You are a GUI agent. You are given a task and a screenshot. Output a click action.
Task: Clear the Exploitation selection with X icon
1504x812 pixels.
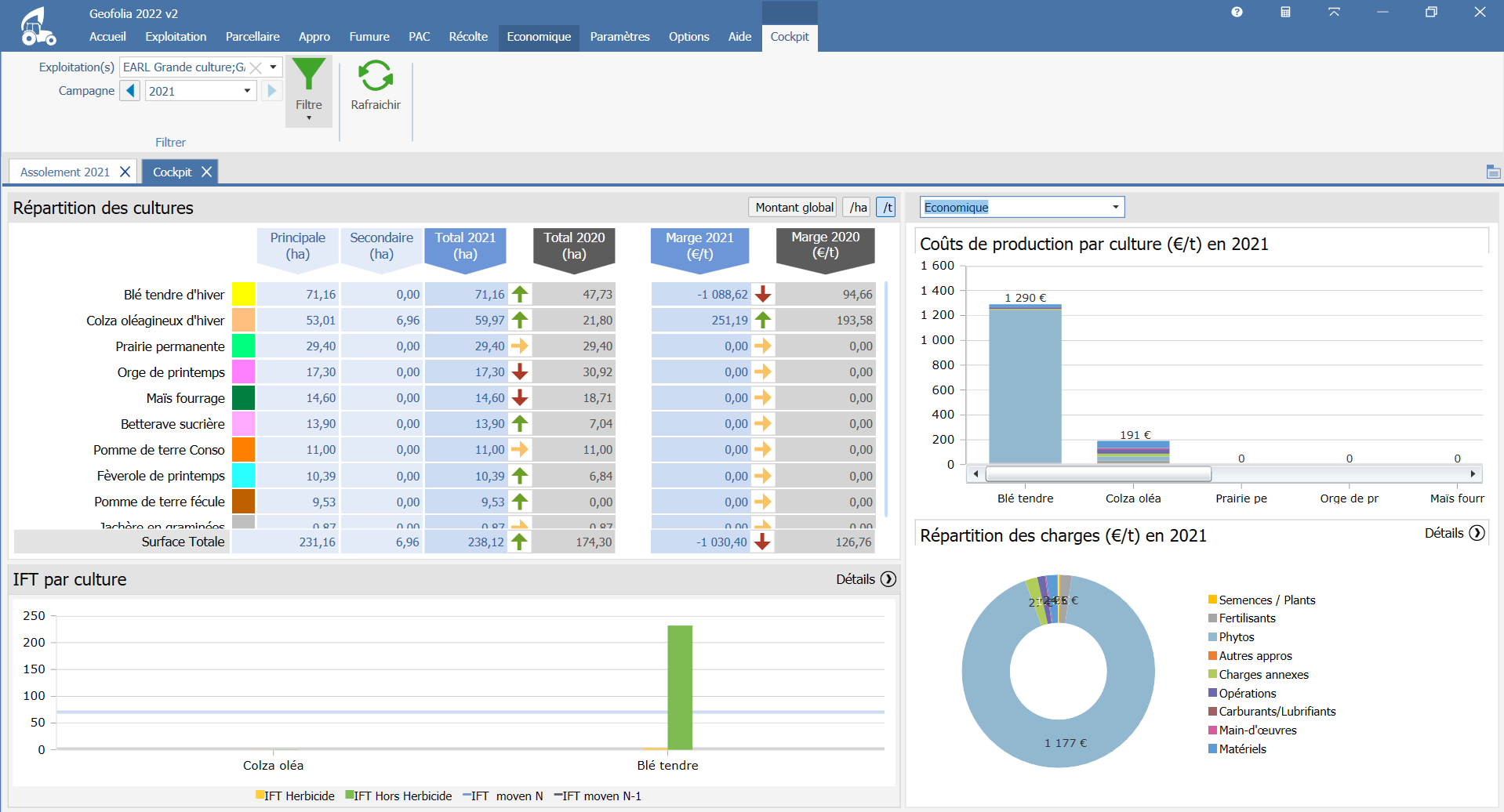click(256, 67)
